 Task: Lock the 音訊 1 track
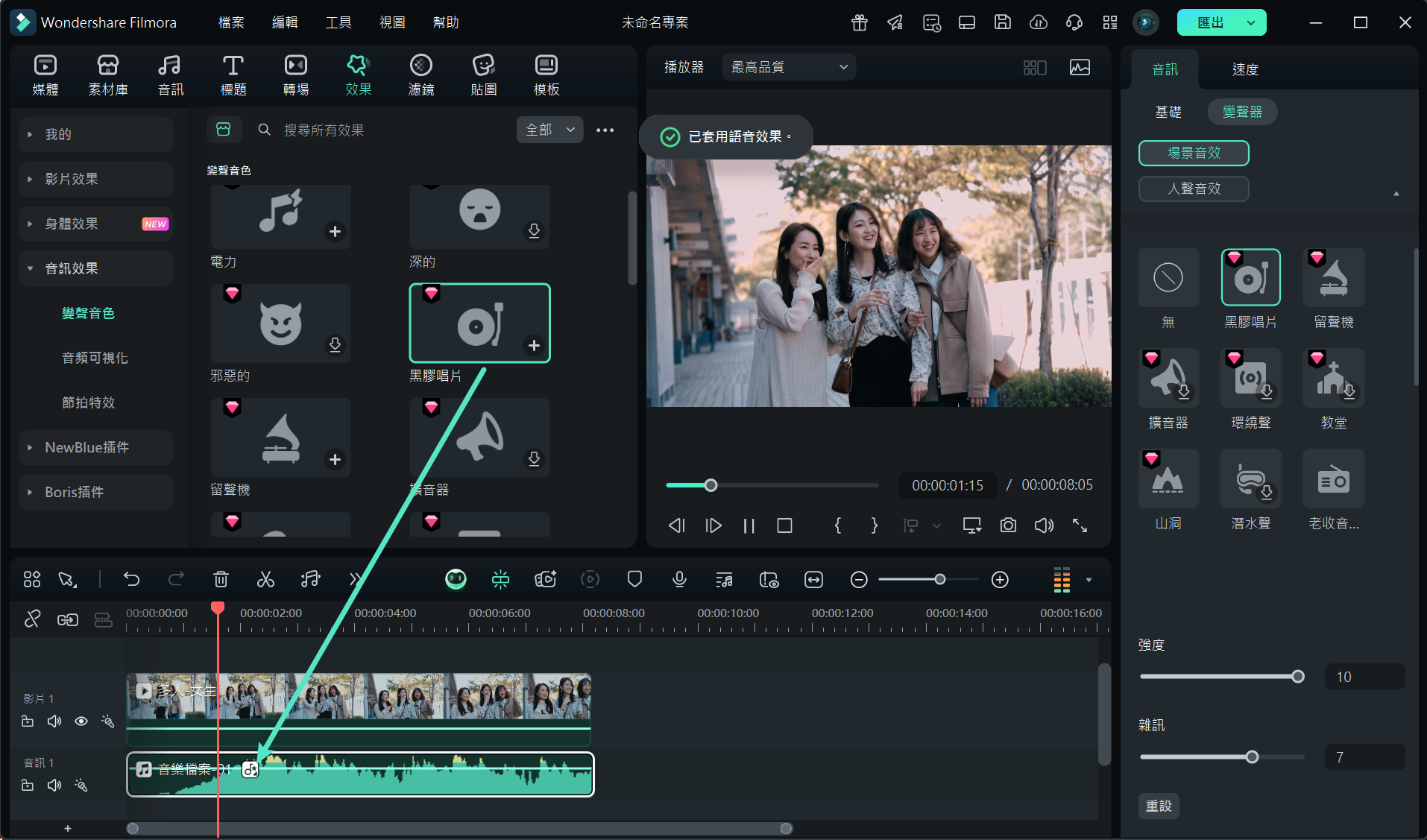click(28, 785)
